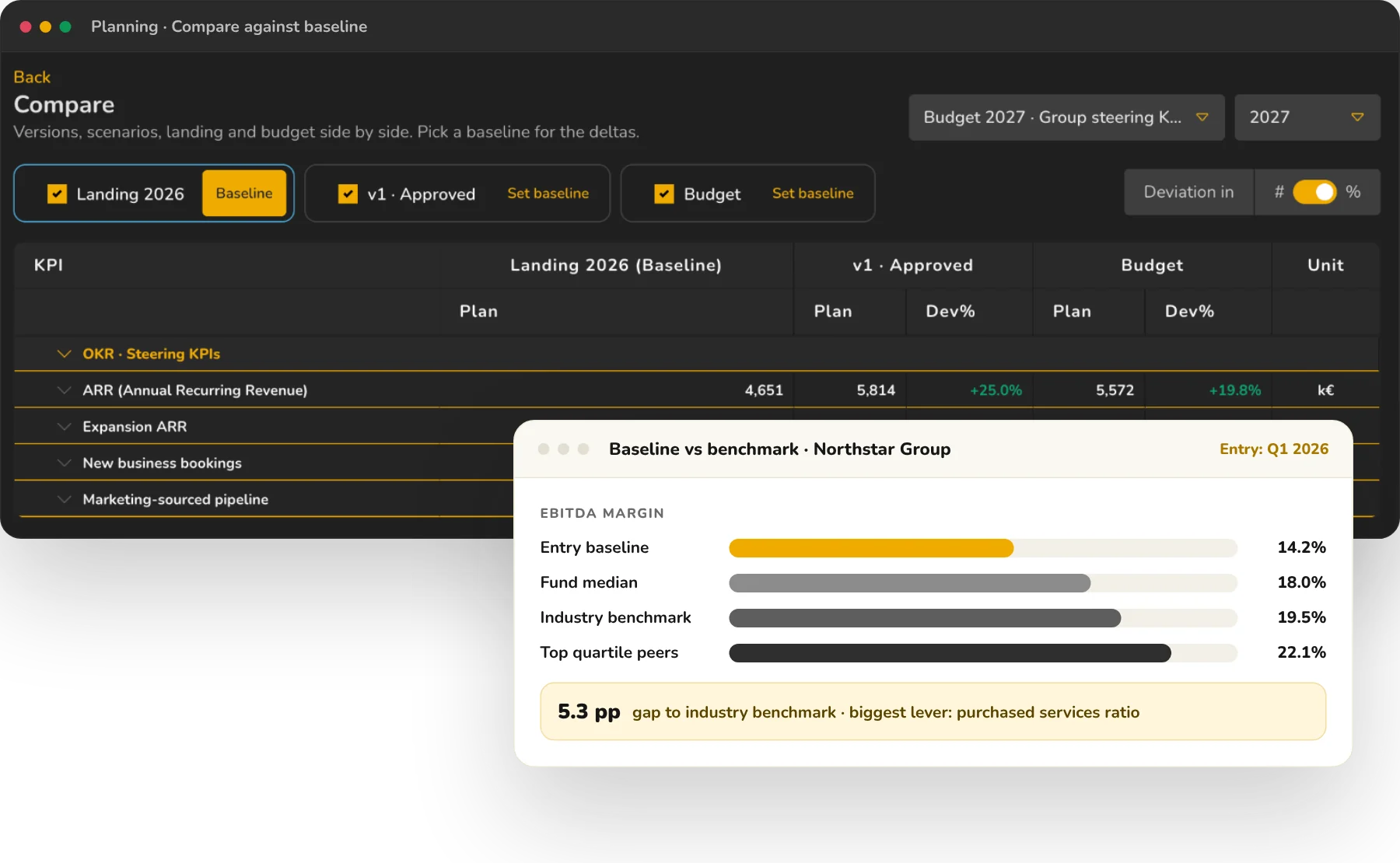Uncheck the Budget checkbox
This screenshot has height=863, width=1400.
pyautogui.click(x=664, y=194)
